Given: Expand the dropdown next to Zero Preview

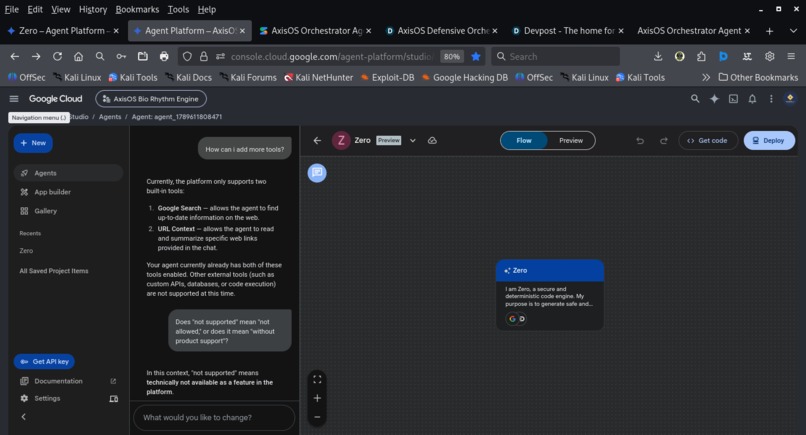Looking at the screenshot, I should [x=412, y=140].
